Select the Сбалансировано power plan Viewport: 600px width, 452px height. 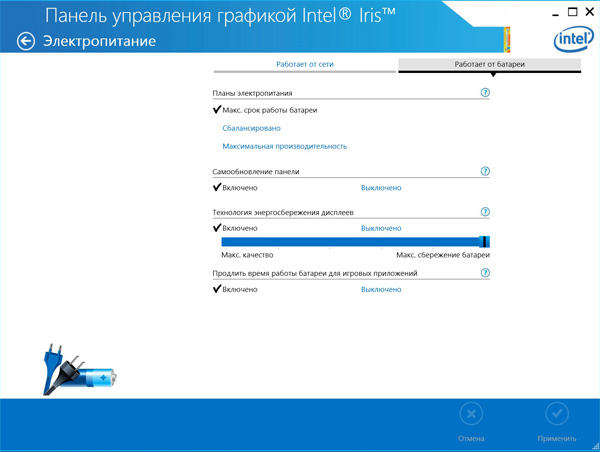coord(251,128)
